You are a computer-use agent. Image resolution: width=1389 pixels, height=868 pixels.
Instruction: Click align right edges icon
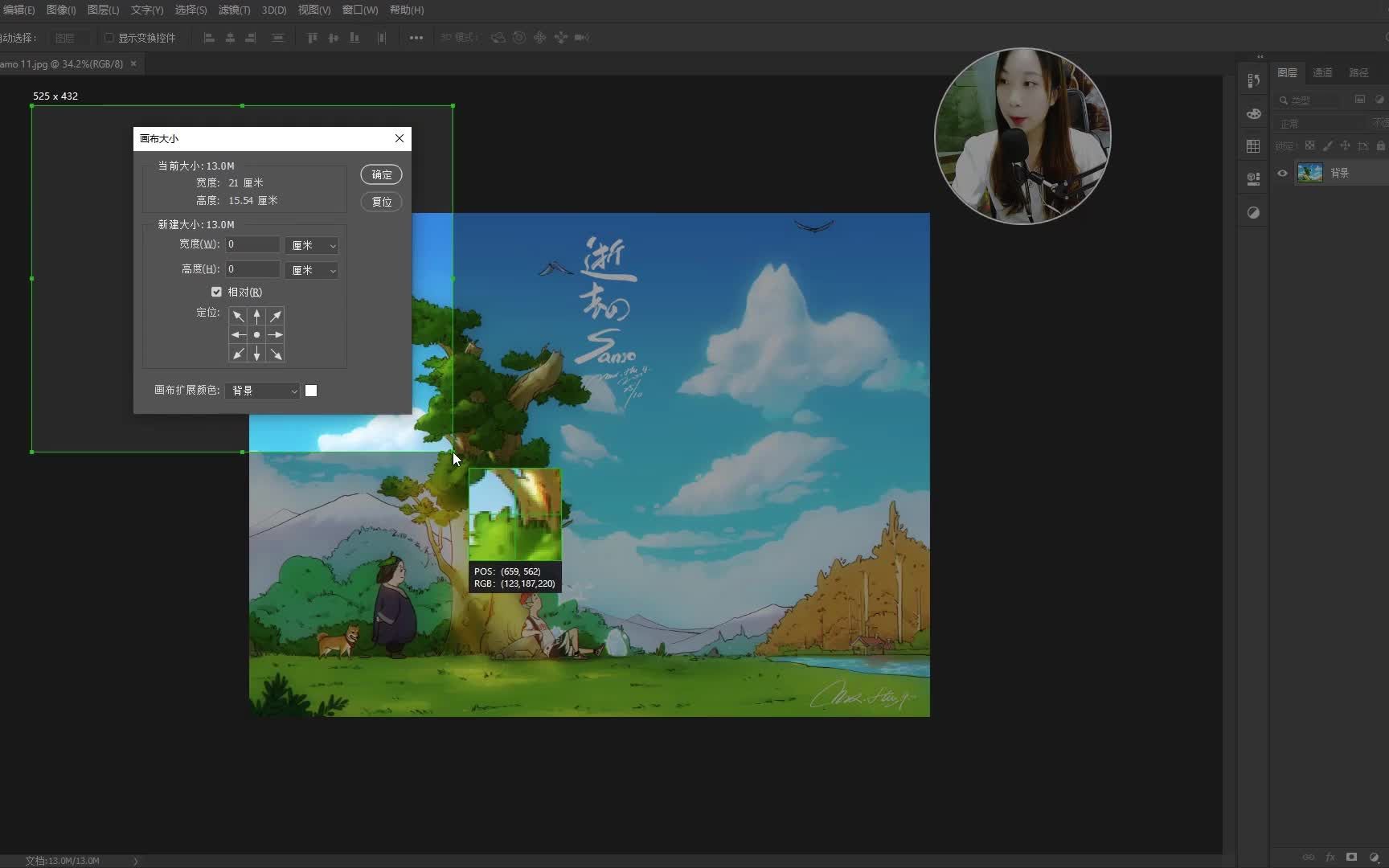point(251,38)
